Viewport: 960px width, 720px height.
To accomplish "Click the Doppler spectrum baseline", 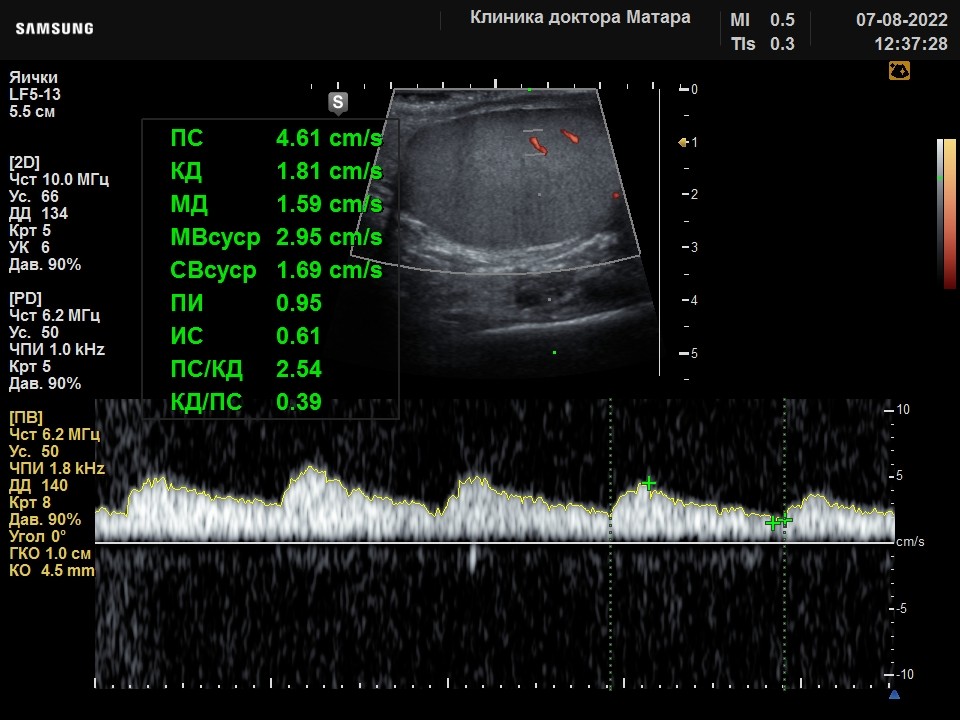I will pyautogui.click(x=495, y=542).
